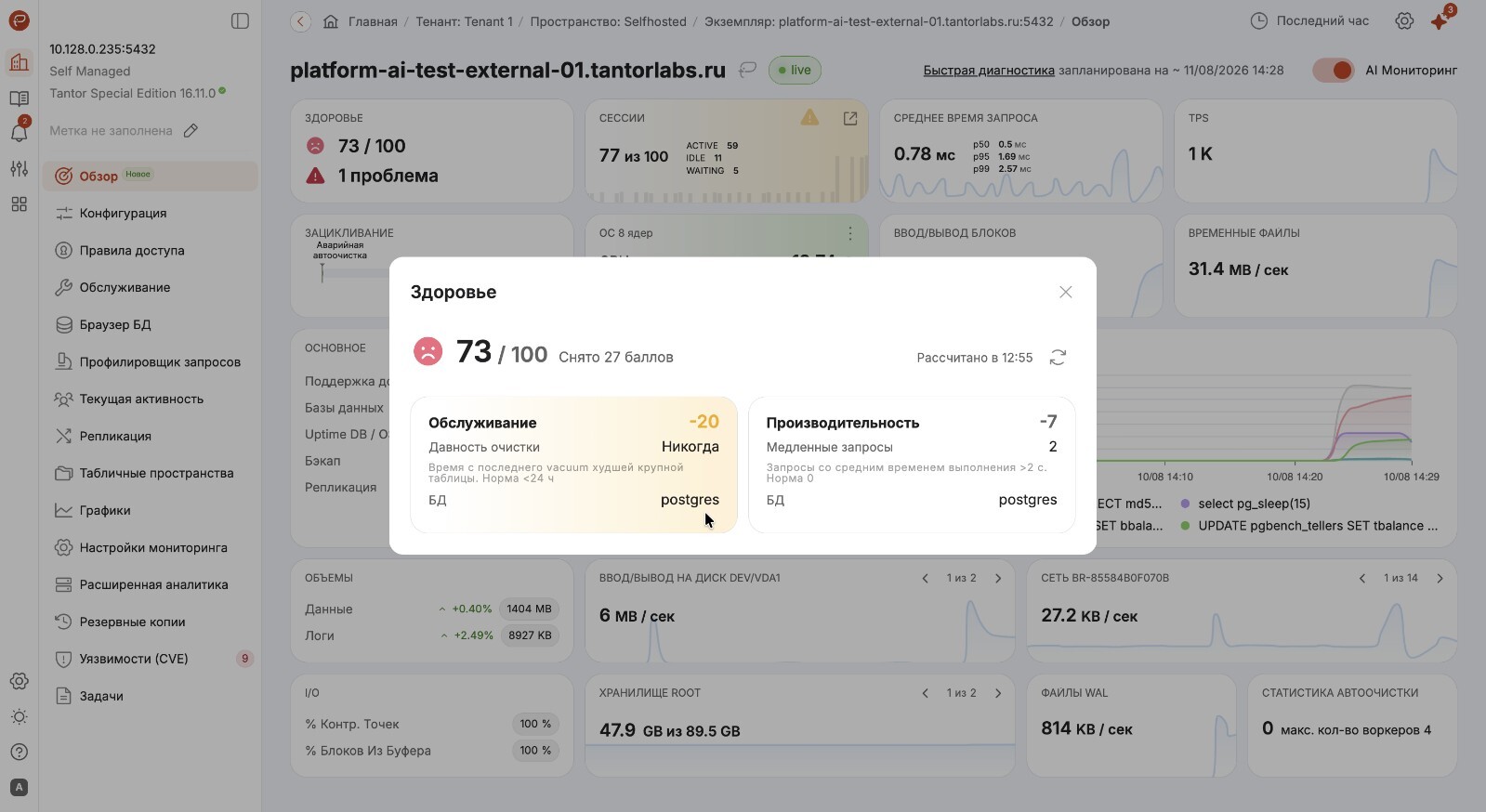Image resolution: width=1486 pixels, height=812 pixels.
Task: Select Обзор in the sidebar
Action: (151, 177)
